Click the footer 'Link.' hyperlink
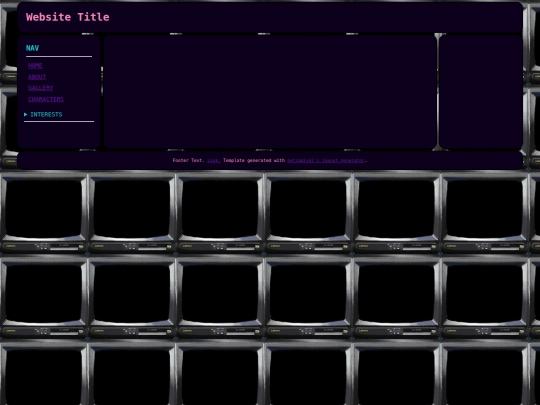540x405 pixels. (x=214, y=160)
